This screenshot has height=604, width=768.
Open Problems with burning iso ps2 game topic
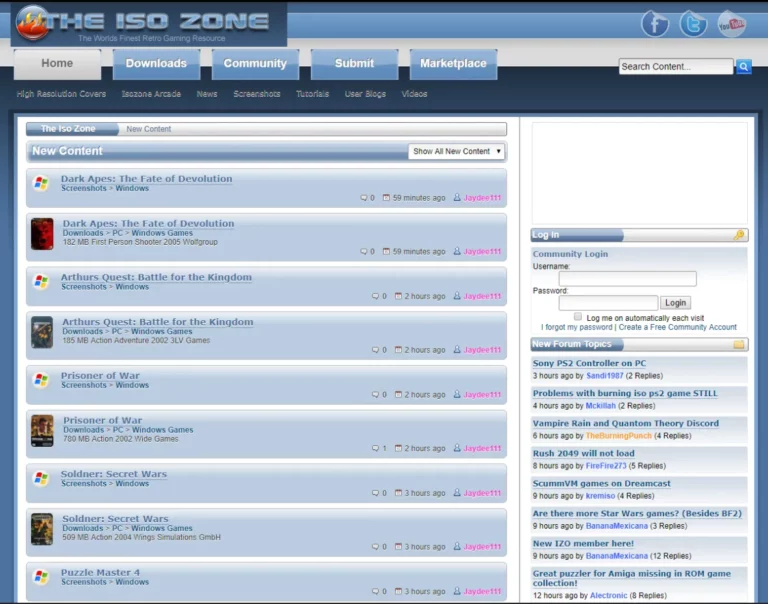(x=625, y=393)
